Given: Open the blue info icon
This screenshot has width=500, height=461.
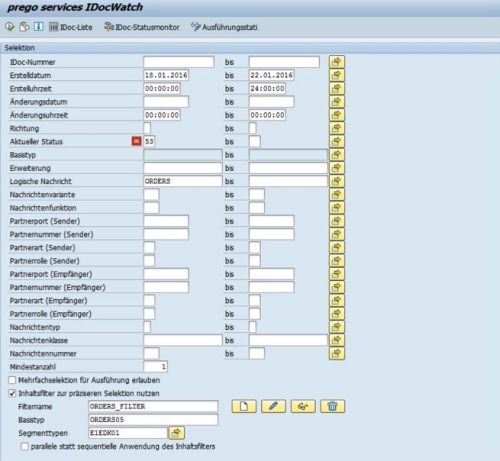Looking at the screenshot, I should coord(39,26).
